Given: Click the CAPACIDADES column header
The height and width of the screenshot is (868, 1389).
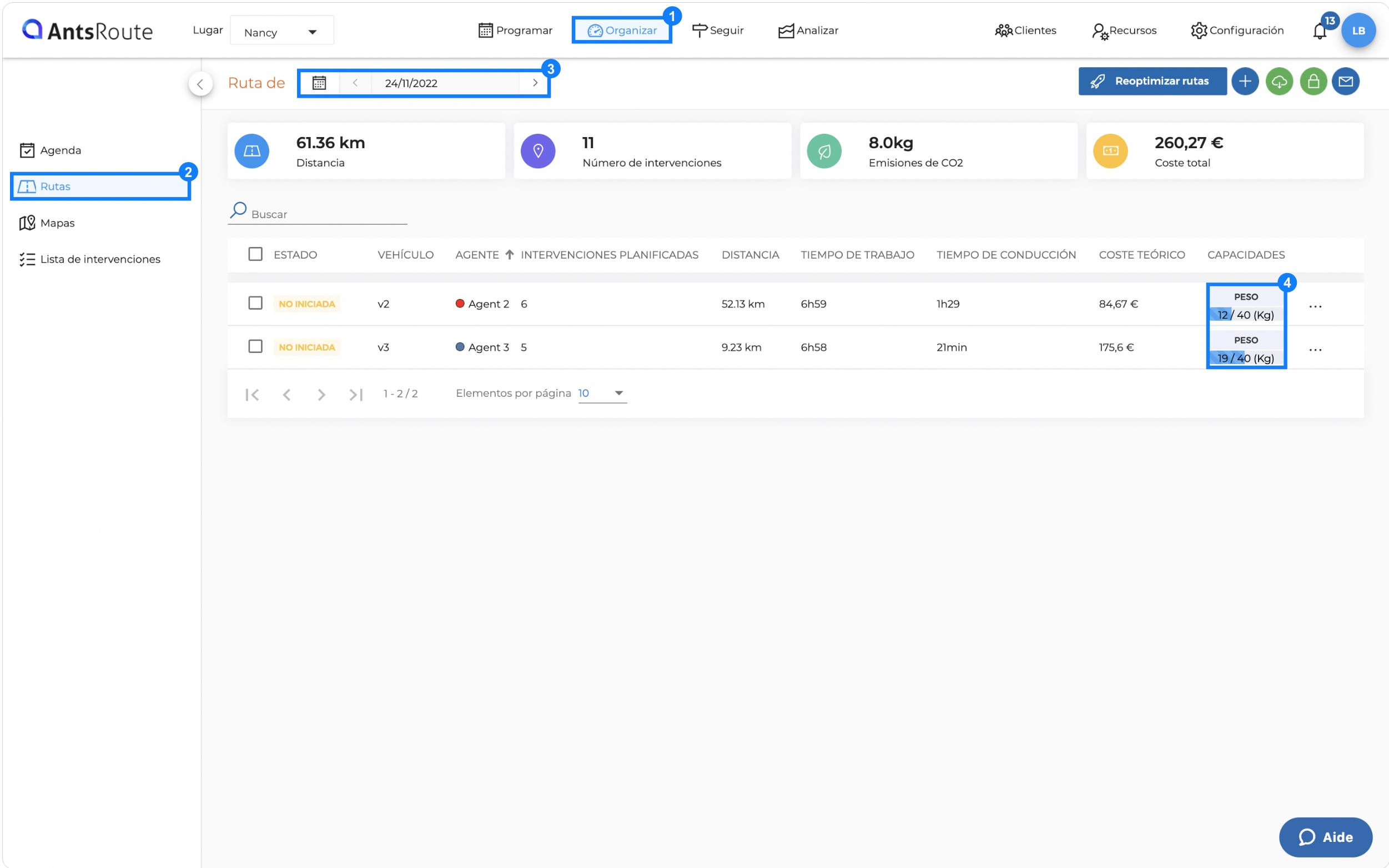Looking at the screenshot, I should pos(1245,254).
